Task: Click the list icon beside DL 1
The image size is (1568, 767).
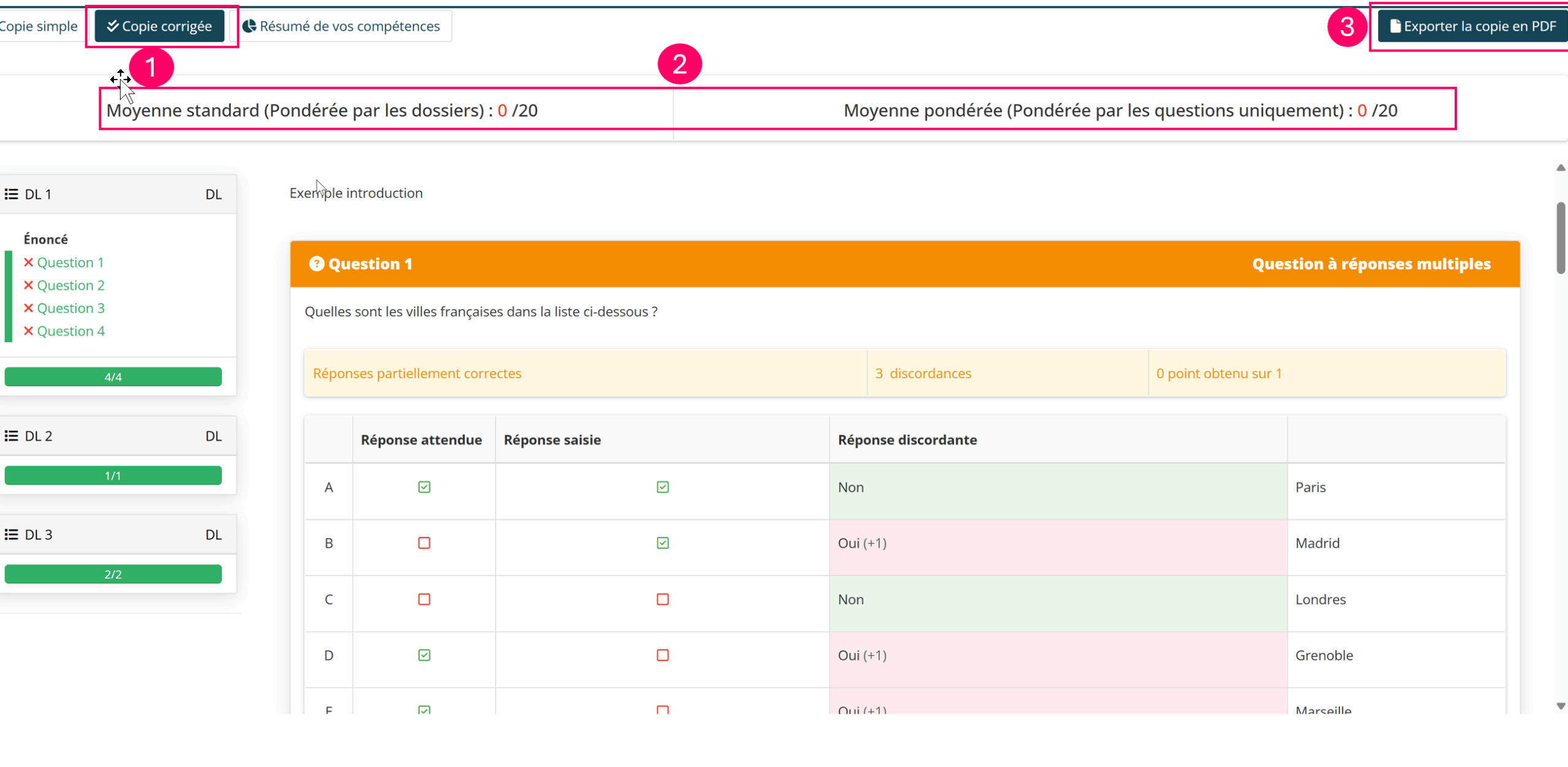Action: point(11,194)
